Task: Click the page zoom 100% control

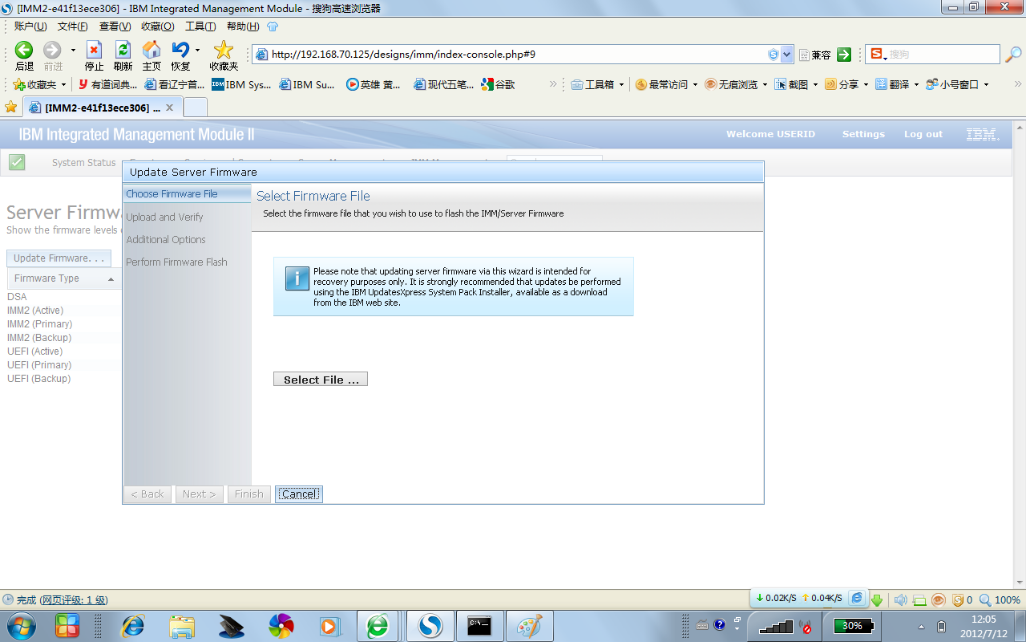Action: pyautogui.click(x=1000, y=599)
